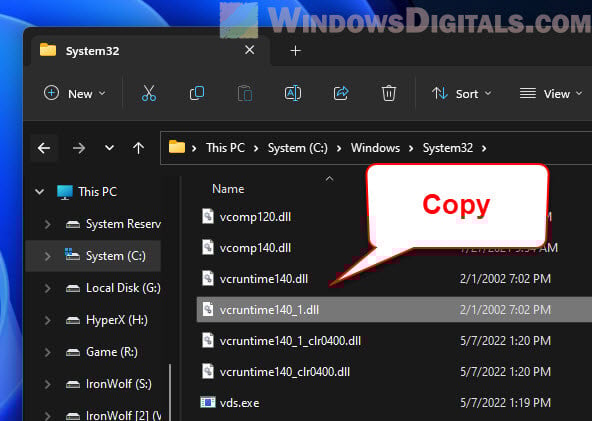The width and height of the screenshot is (592, 421).
Task: Click the Delete trash icon
Action: [x=388, y=93]
